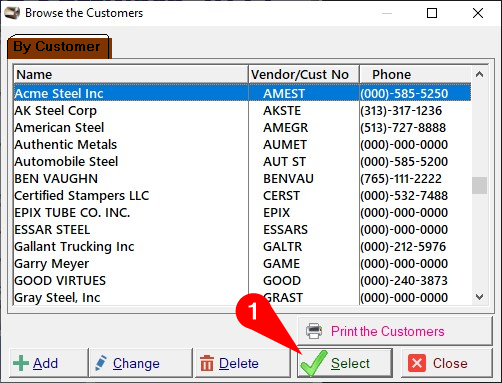Sort by the Vendor/Cust No column header

point(304,74)
